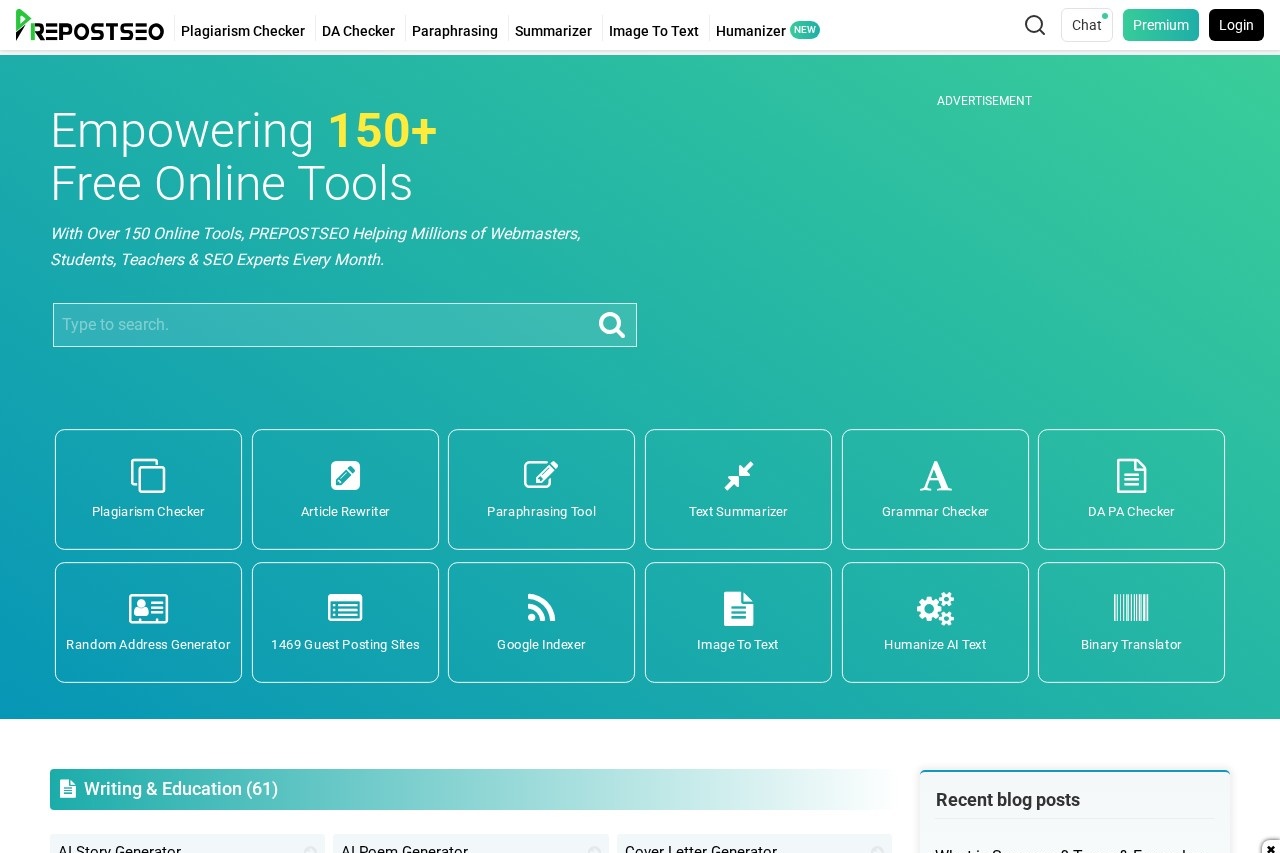Open the Image To Text card

tap(738, 622)
